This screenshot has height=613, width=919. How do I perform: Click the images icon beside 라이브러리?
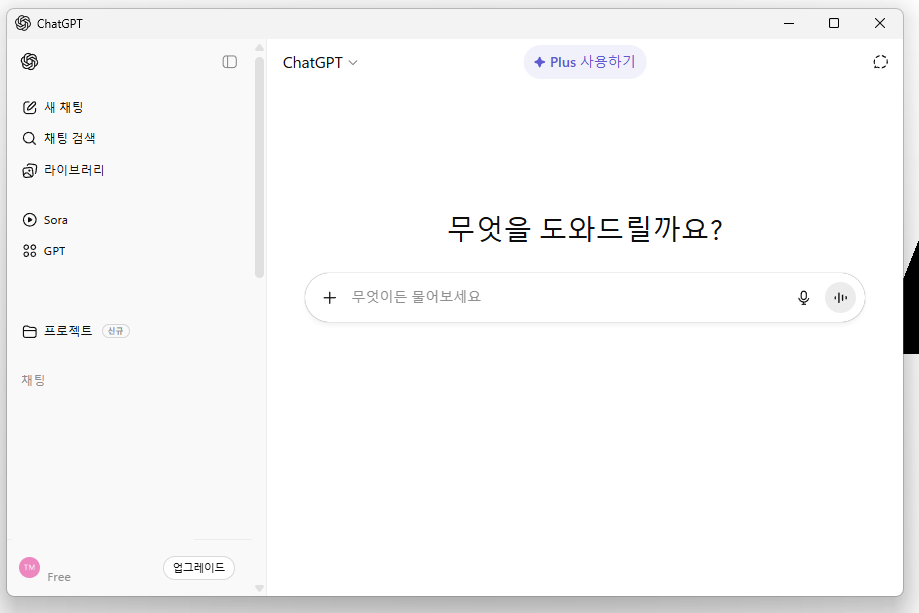coord(29,171)
